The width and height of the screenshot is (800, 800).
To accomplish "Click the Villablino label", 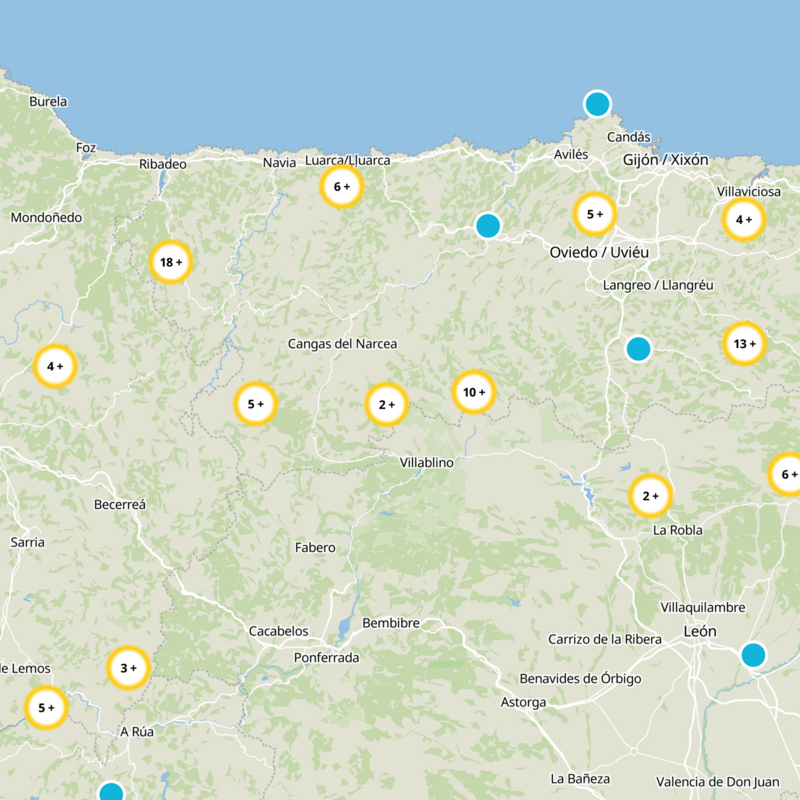I will (x=427, y=462).
